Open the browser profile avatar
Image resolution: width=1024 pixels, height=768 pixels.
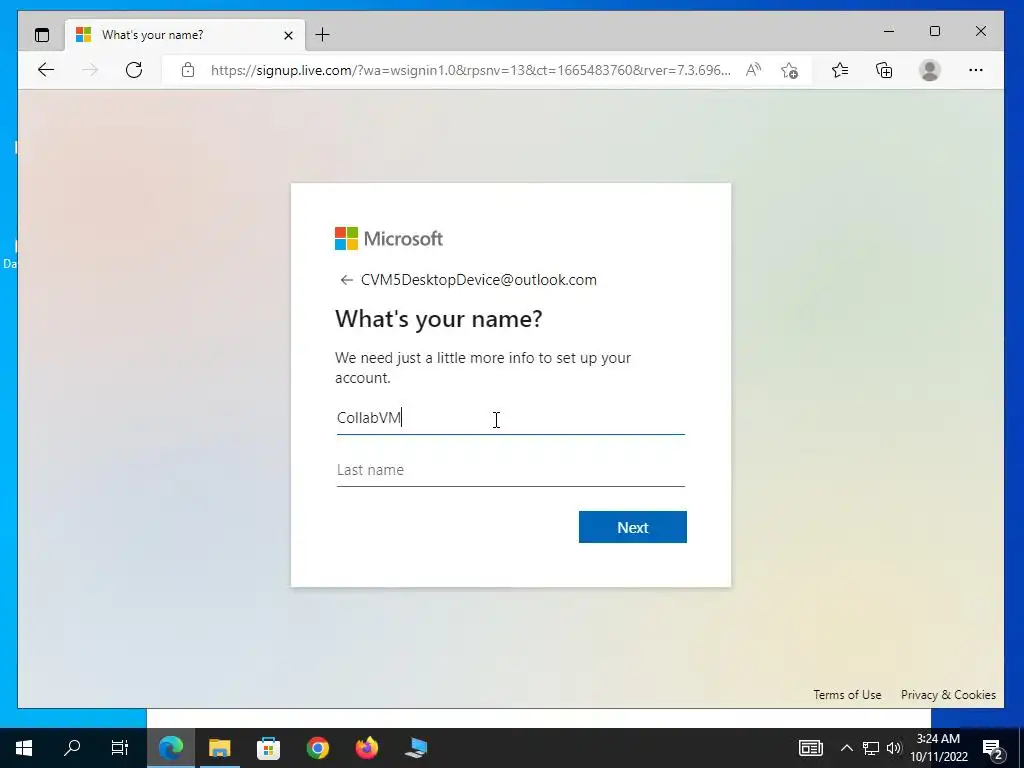[929, 70]
